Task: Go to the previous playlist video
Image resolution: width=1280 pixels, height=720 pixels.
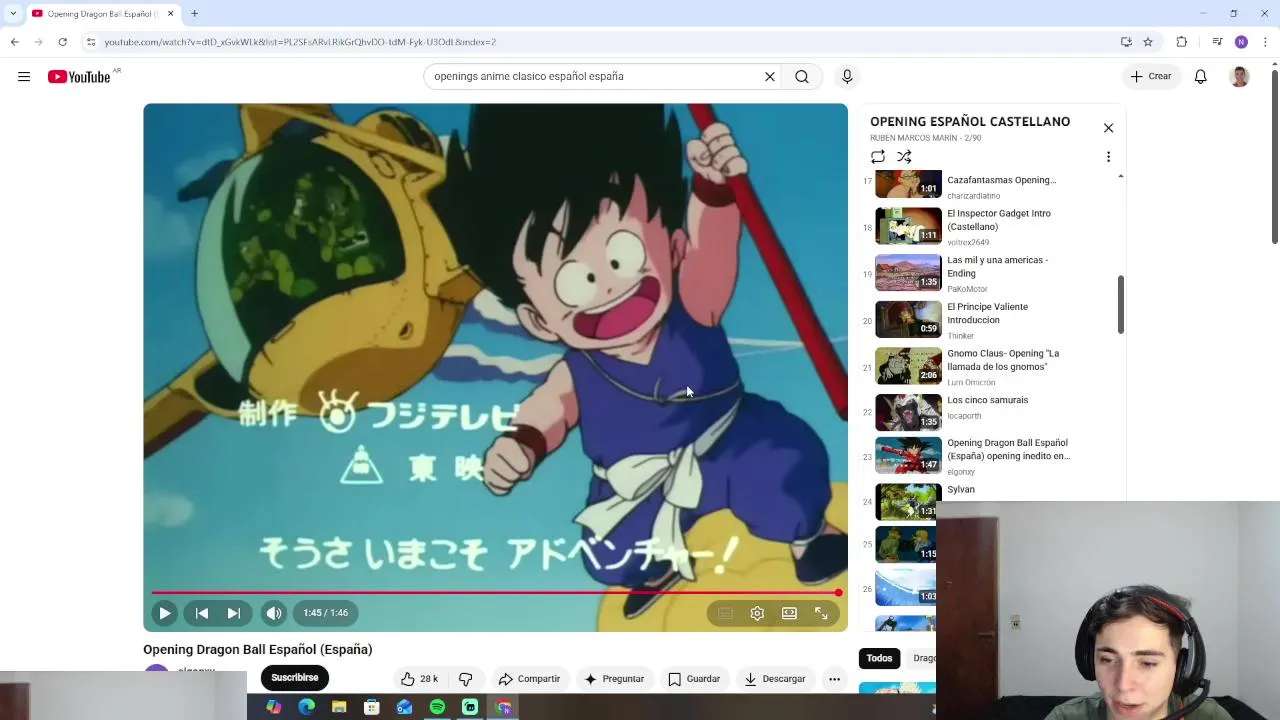Action: [x=202, y=613]
